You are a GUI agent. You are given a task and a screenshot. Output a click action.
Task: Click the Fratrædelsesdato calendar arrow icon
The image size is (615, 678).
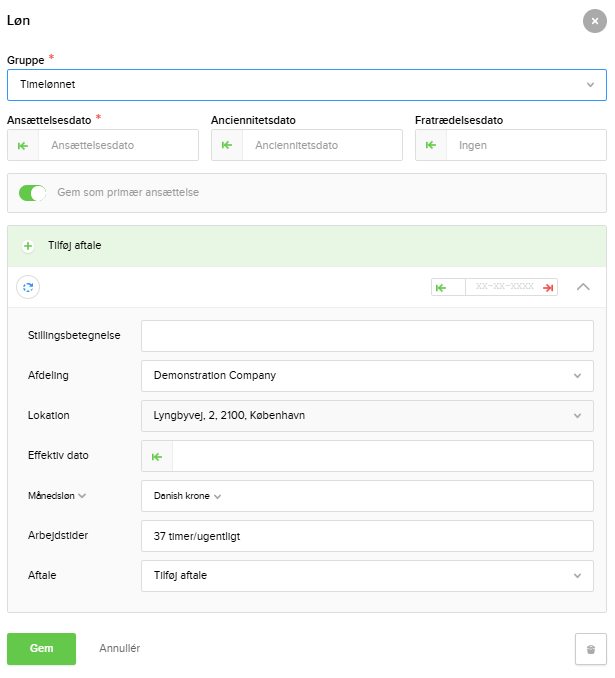[431, 145]
